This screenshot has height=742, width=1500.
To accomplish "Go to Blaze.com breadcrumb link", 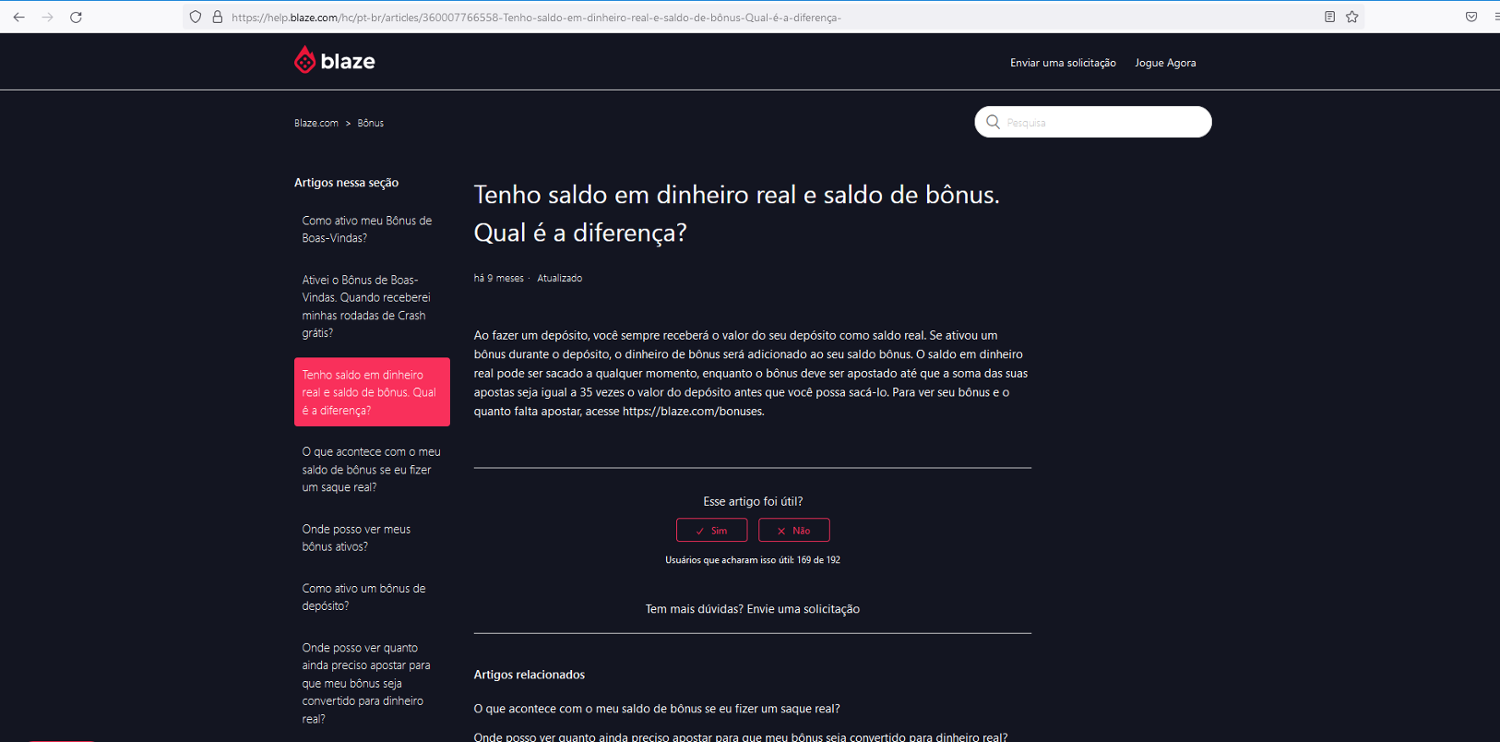I will pyautogui.click(x=316, y=123).
